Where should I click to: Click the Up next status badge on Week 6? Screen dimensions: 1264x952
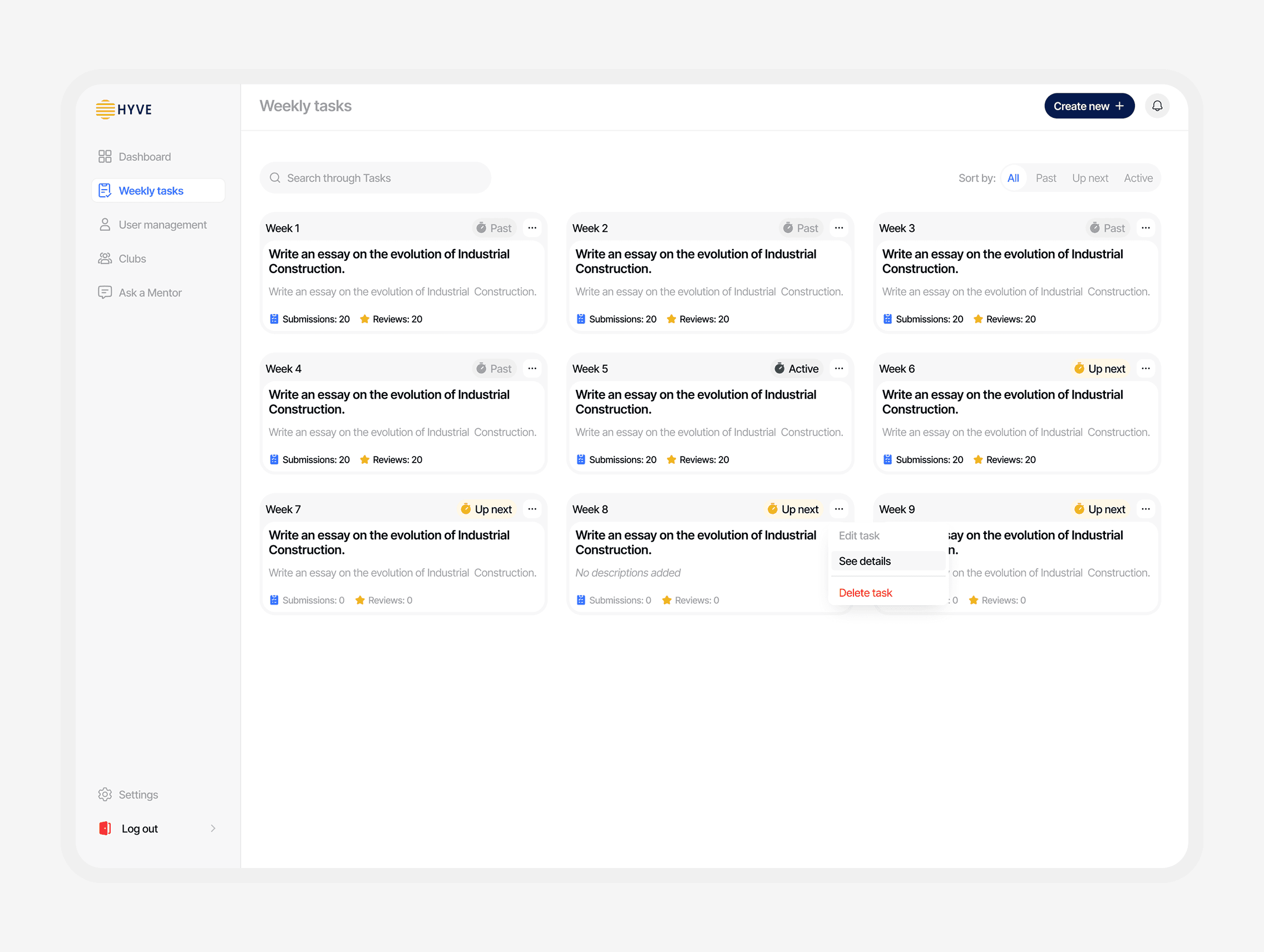pyautogui.click(x=1099, y=368)
